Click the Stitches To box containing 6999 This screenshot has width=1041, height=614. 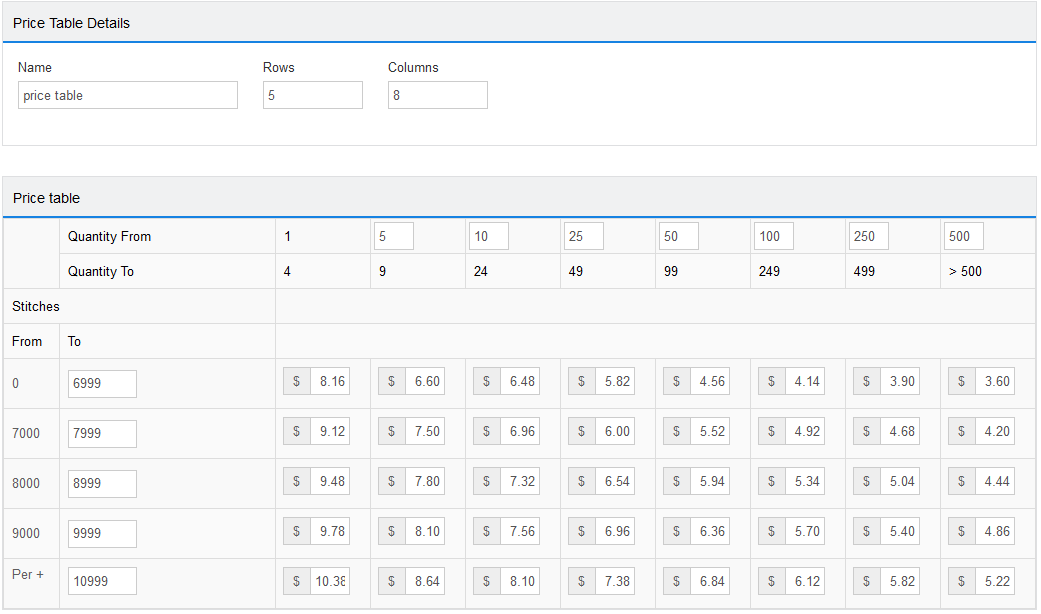coord(102,383)
